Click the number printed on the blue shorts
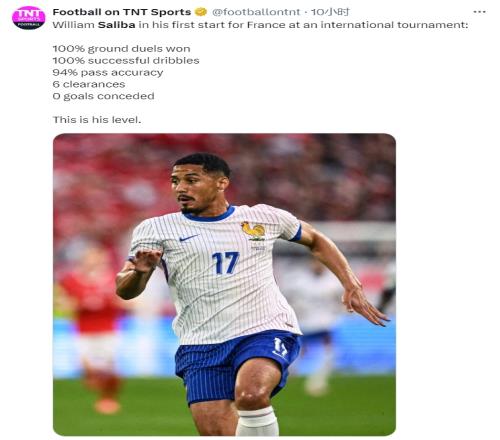Image resolution: width=500 pixels, height=440 pixels. (280, 347)
